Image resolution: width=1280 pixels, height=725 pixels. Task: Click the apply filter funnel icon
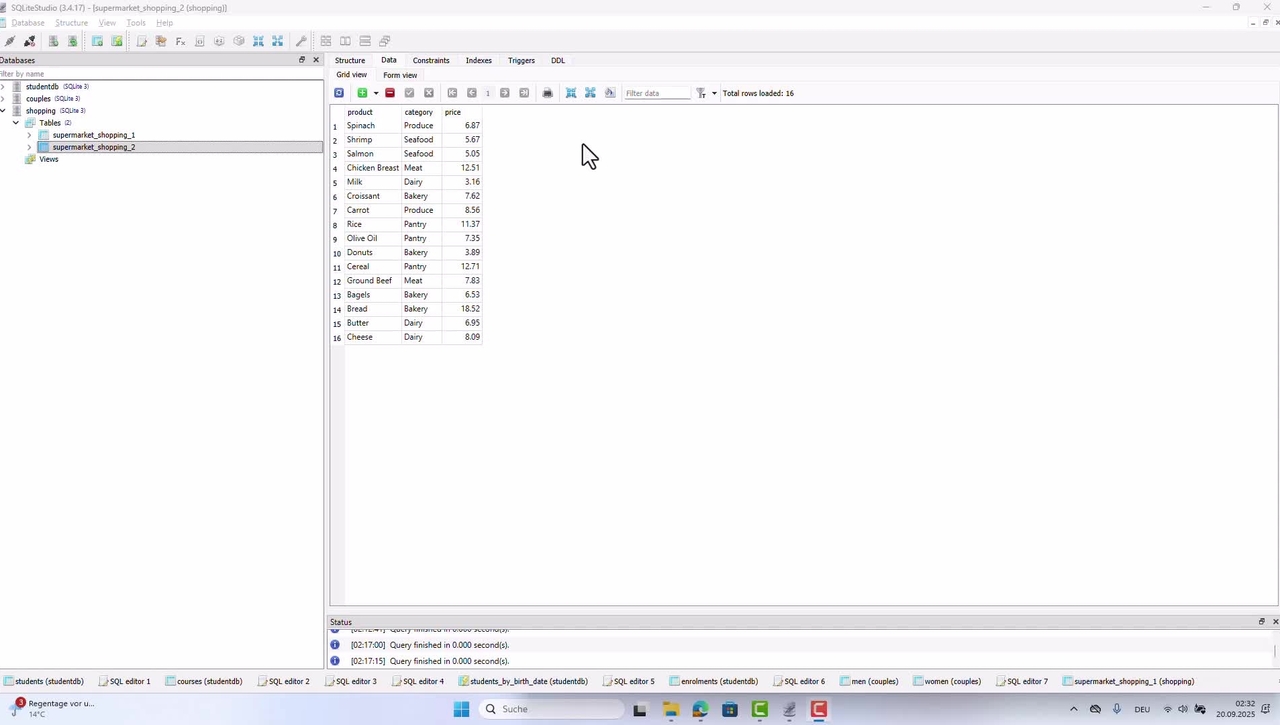coord(701,93)
